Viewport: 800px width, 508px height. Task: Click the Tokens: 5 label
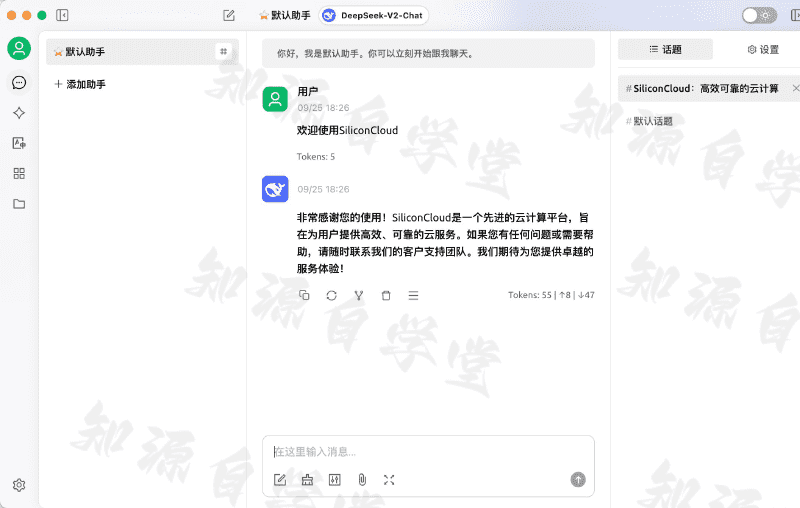pos(316,157)
